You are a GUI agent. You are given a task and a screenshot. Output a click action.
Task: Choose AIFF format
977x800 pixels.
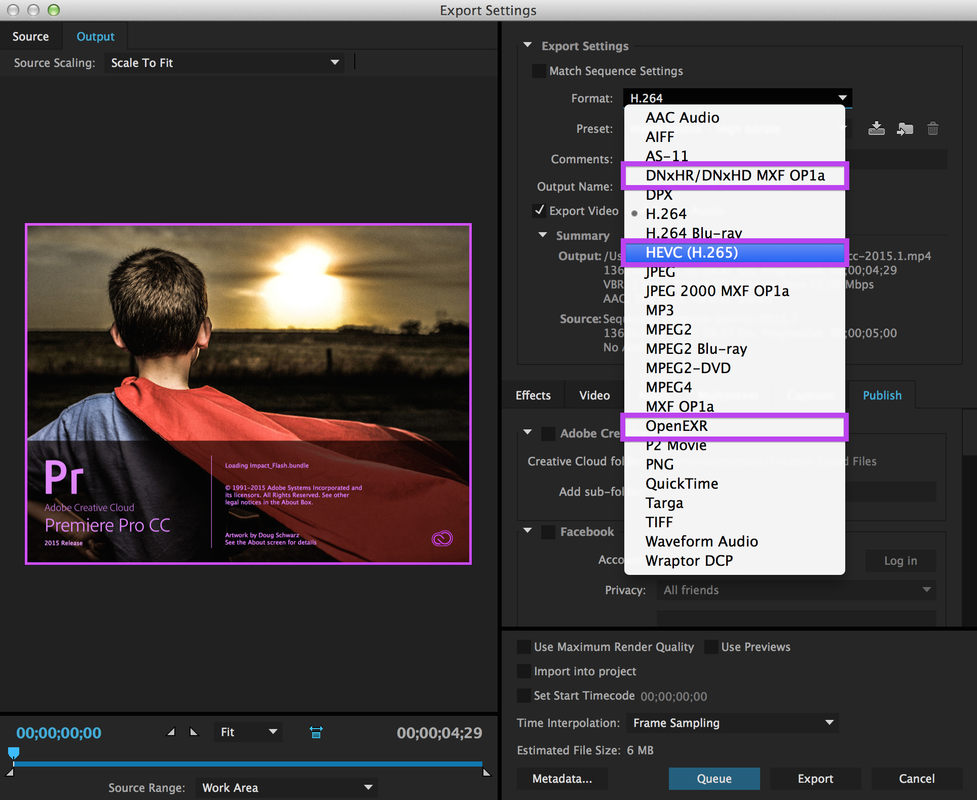735,136
